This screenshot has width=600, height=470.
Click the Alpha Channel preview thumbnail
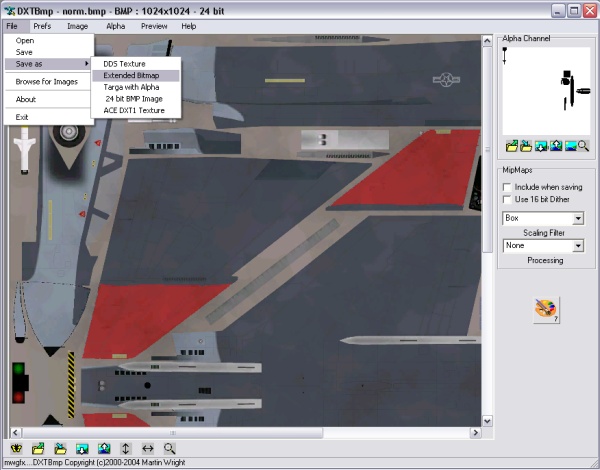(x=545, y=90)
